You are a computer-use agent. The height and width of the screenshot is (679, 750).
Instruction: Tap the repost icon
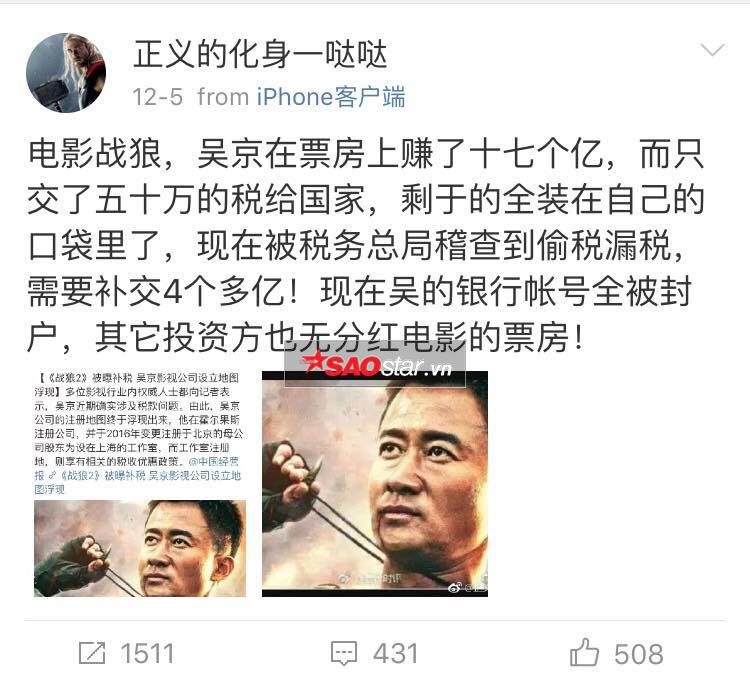(92, 653)
